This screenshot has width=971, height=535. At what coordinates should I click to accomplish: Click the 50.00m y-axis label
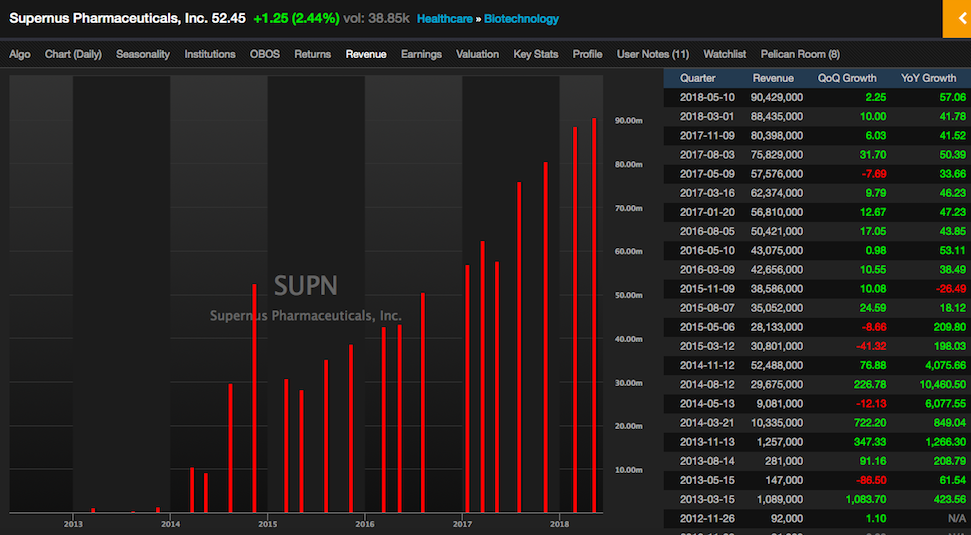(x=629, y=295)
